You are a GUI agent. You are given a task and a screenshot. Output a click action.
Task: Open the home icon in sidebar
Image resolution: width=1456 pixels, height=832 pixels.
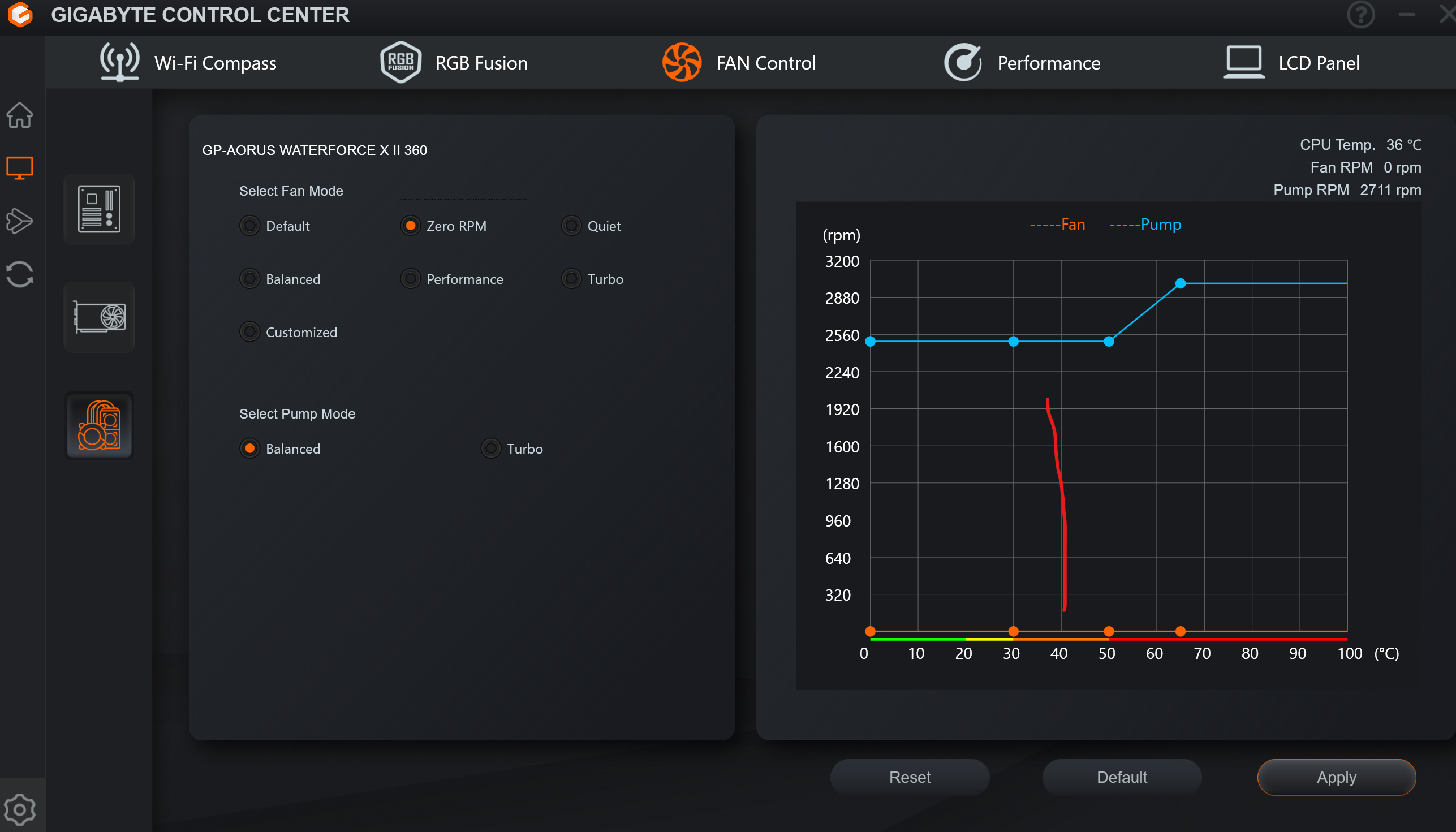point(19,115)
